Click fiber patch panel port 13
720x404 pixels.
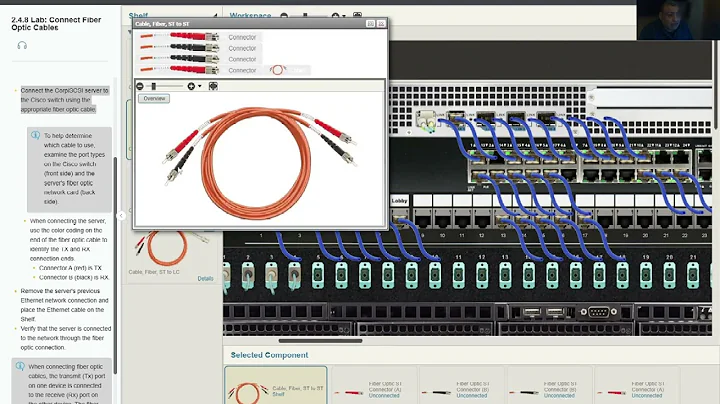[x=505, y=275]
